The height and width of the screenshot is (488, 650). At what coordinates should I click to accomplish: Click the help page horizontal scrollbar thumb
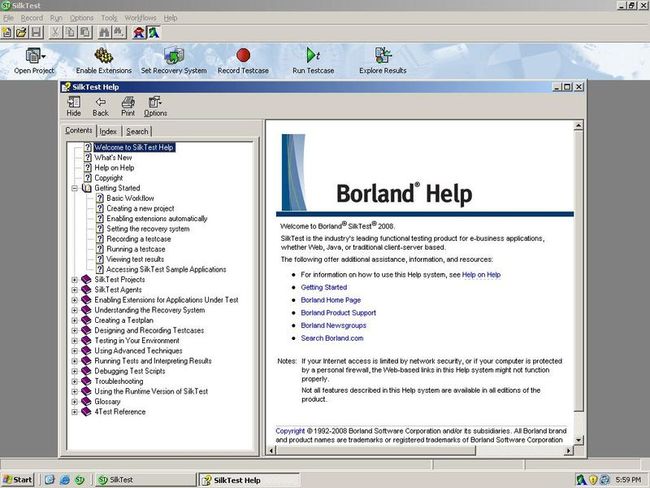376,450
